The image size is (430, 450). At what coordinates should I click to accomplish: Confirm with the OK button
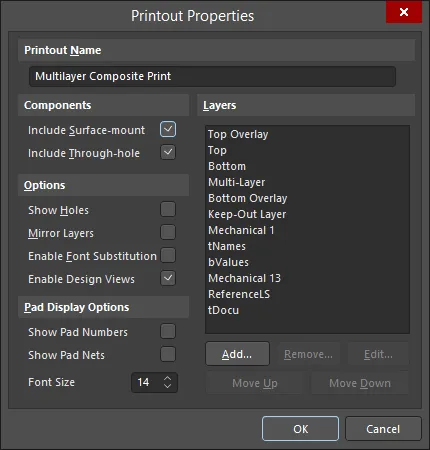(x=300, y=429)
